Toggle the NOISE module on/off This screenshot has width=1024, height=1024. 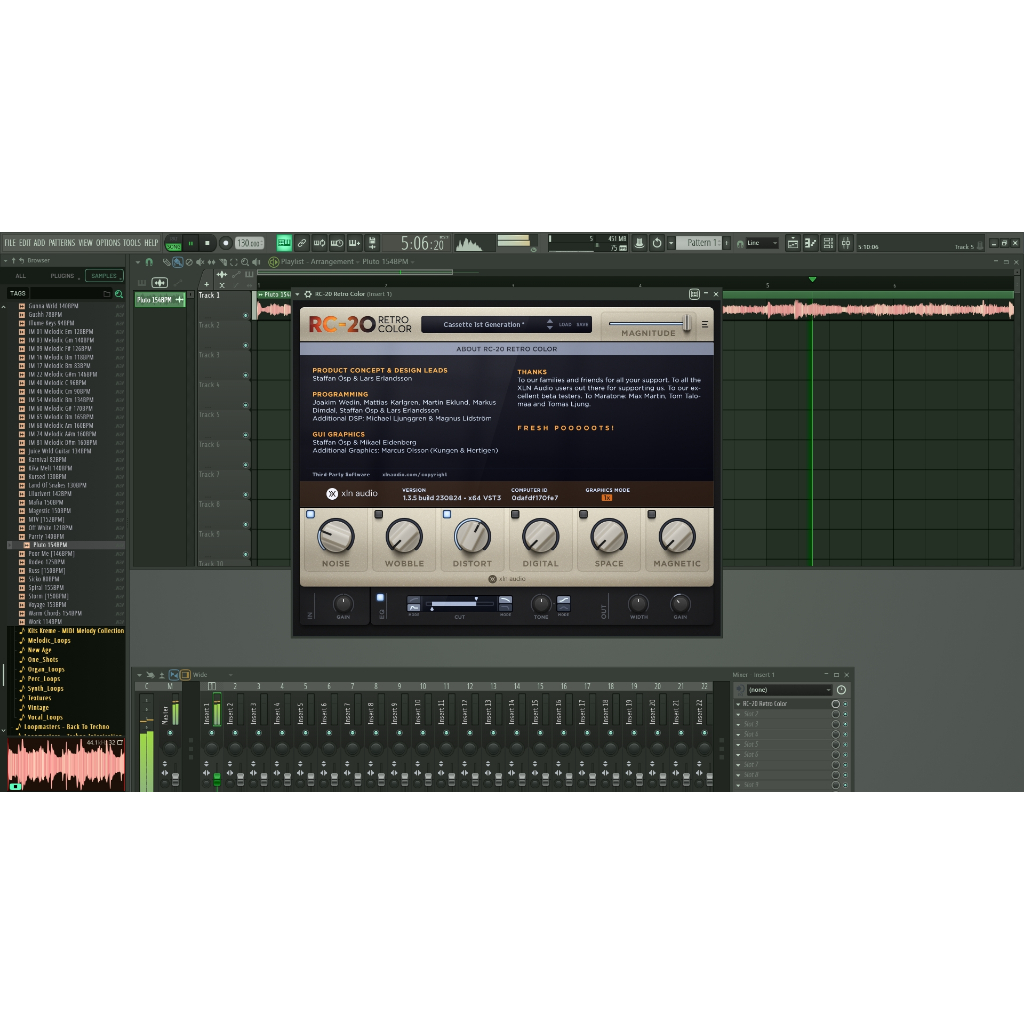[310, 514]
